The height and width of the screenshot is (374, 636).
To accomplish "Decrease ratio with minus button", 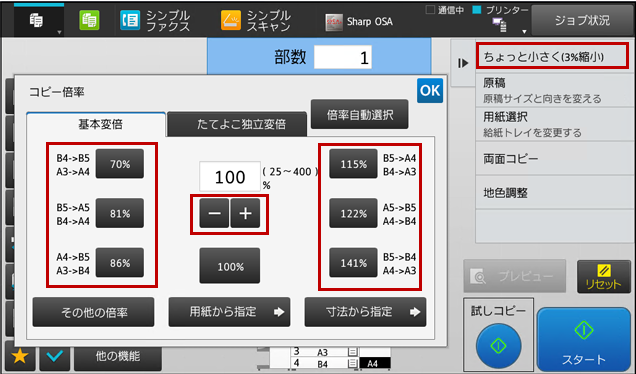I will (x=214, y=213).
